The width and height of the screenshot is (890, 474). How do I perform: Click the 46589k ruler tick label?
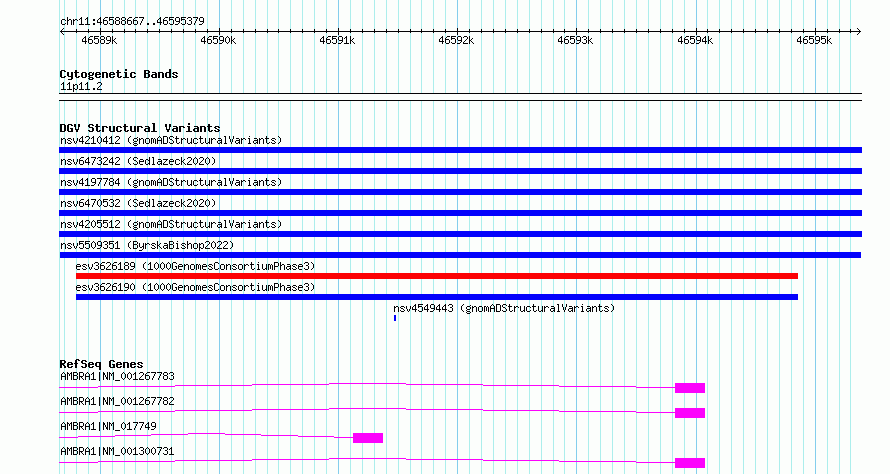(x=99, y=41)
